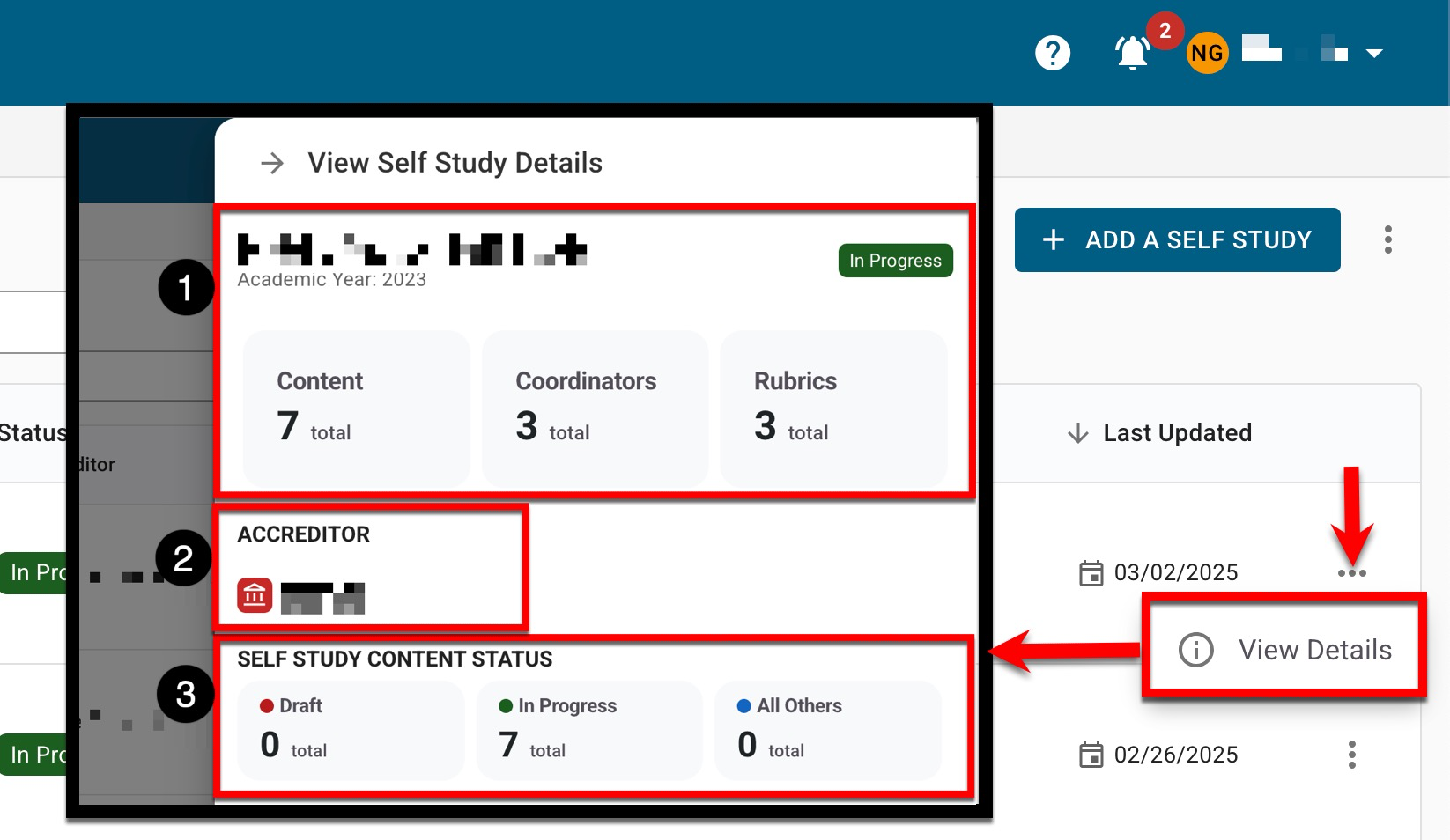Click the calendar icon beside 03/02/2025
This screenshot has width=1450, height=840.
(1091, 573)
